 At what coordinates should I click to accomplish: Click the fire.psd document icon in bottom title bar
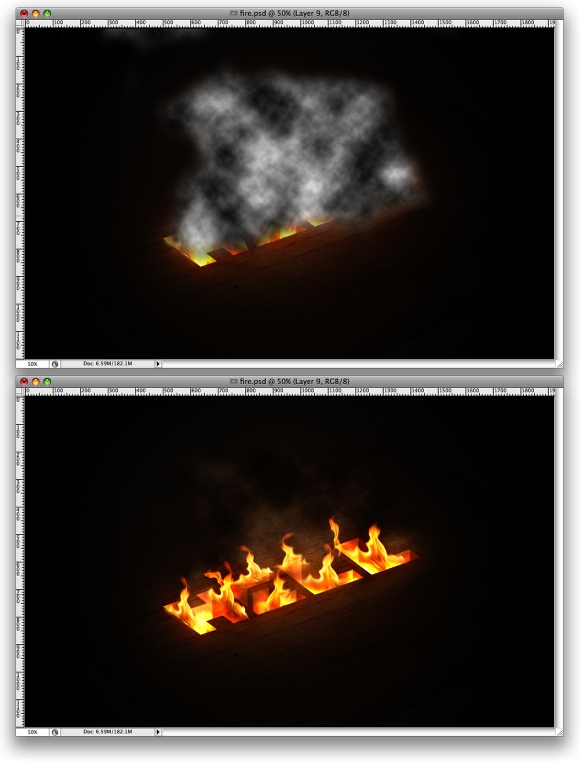233,381
